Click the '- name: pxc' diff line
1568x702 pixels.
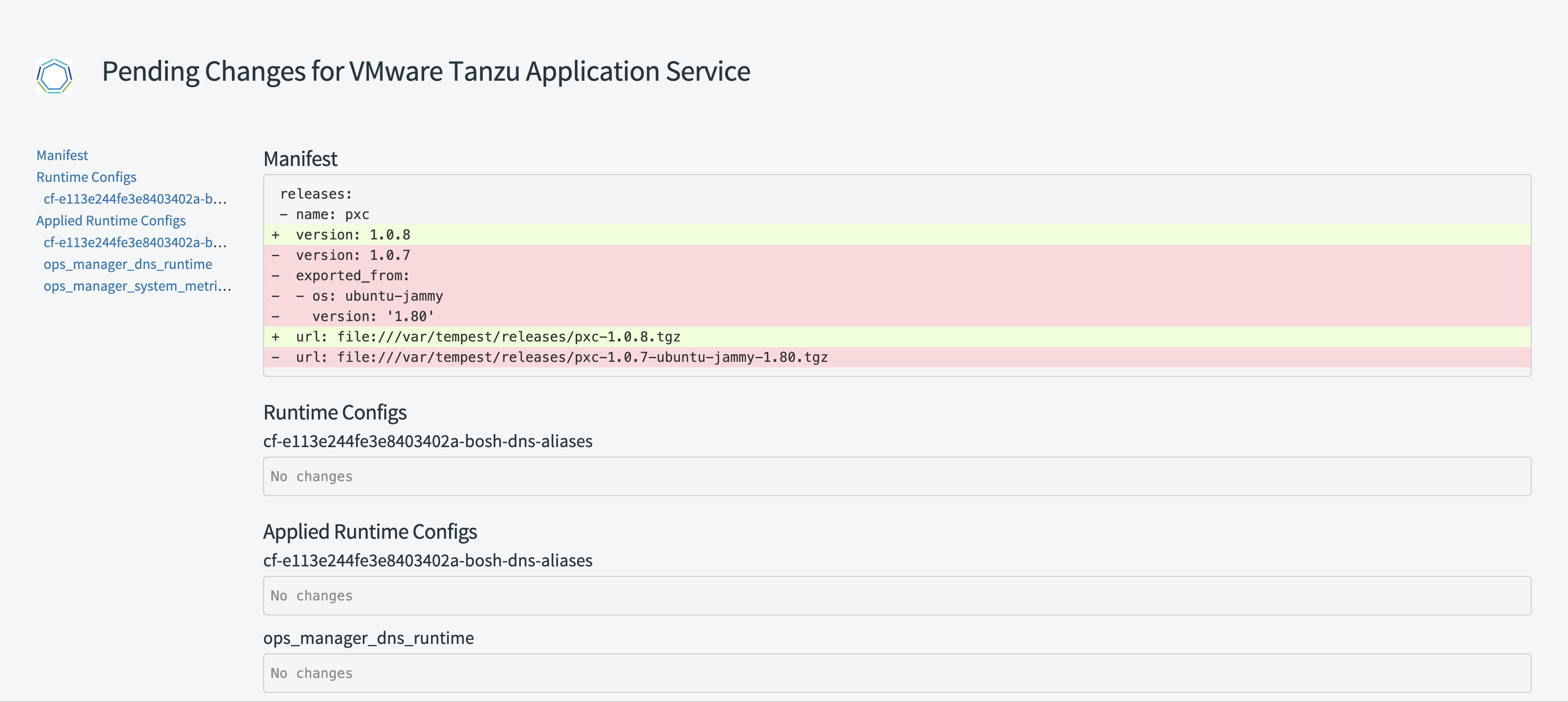coord(897,214)
